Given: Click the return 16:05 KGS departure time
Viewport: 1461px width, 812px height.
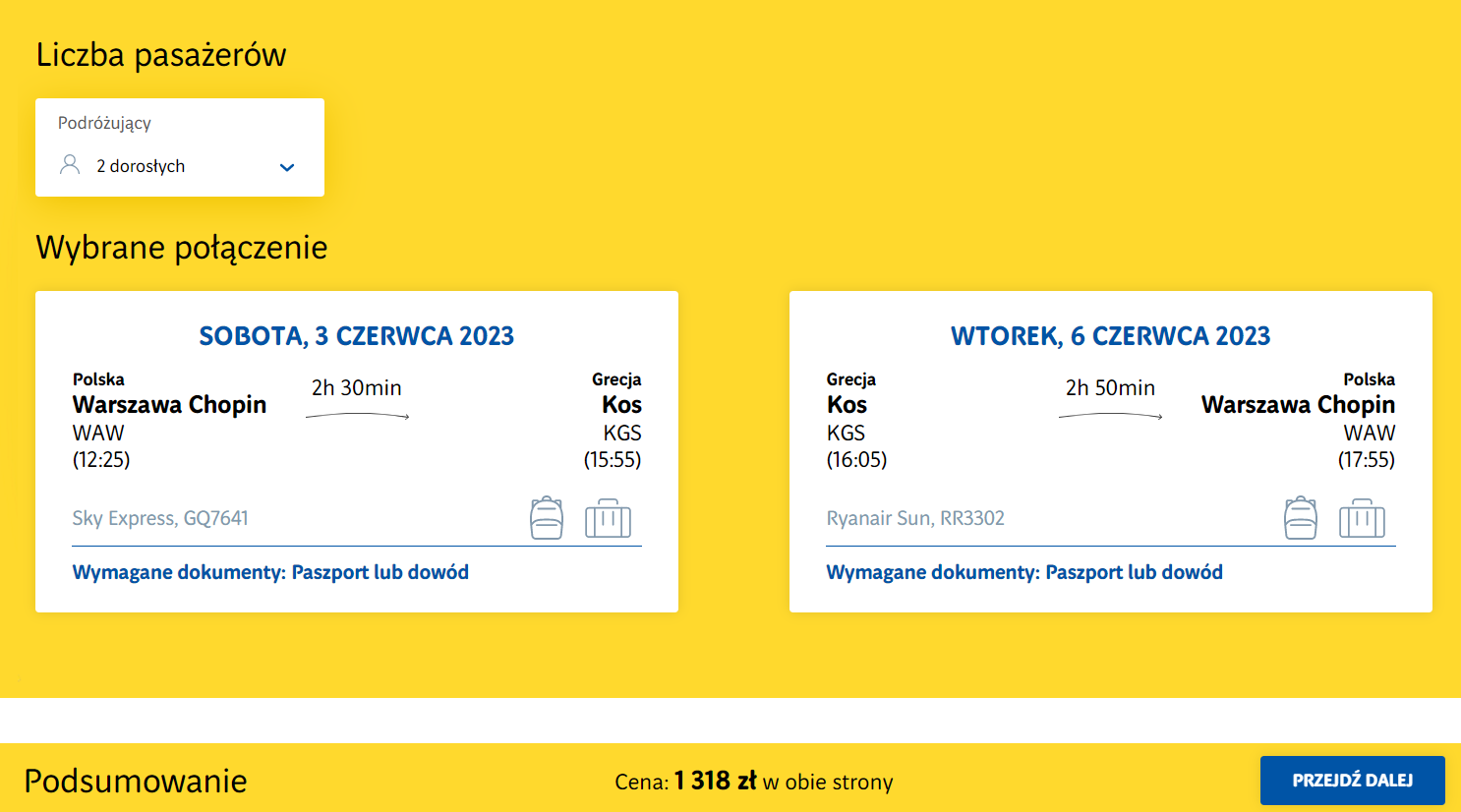Looking at the screenshot, I should point(856,459).
